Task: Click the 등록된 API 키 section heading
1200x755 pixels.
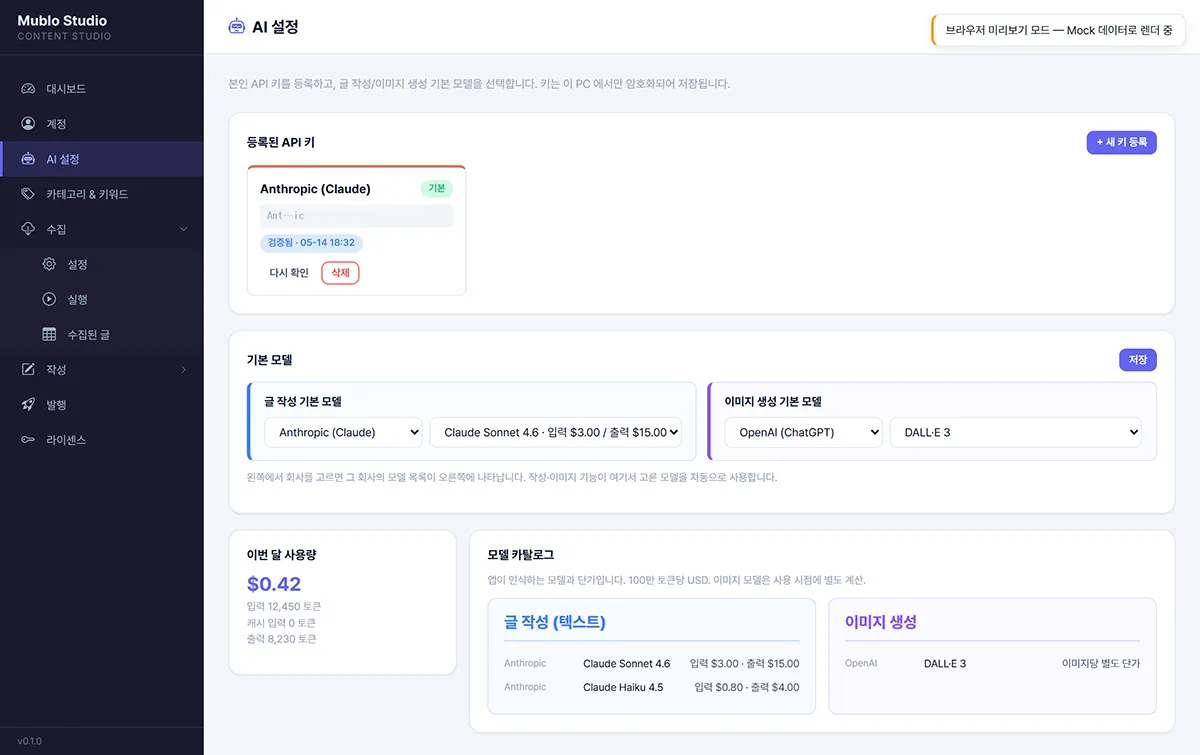Action: (x=281, y=143)
